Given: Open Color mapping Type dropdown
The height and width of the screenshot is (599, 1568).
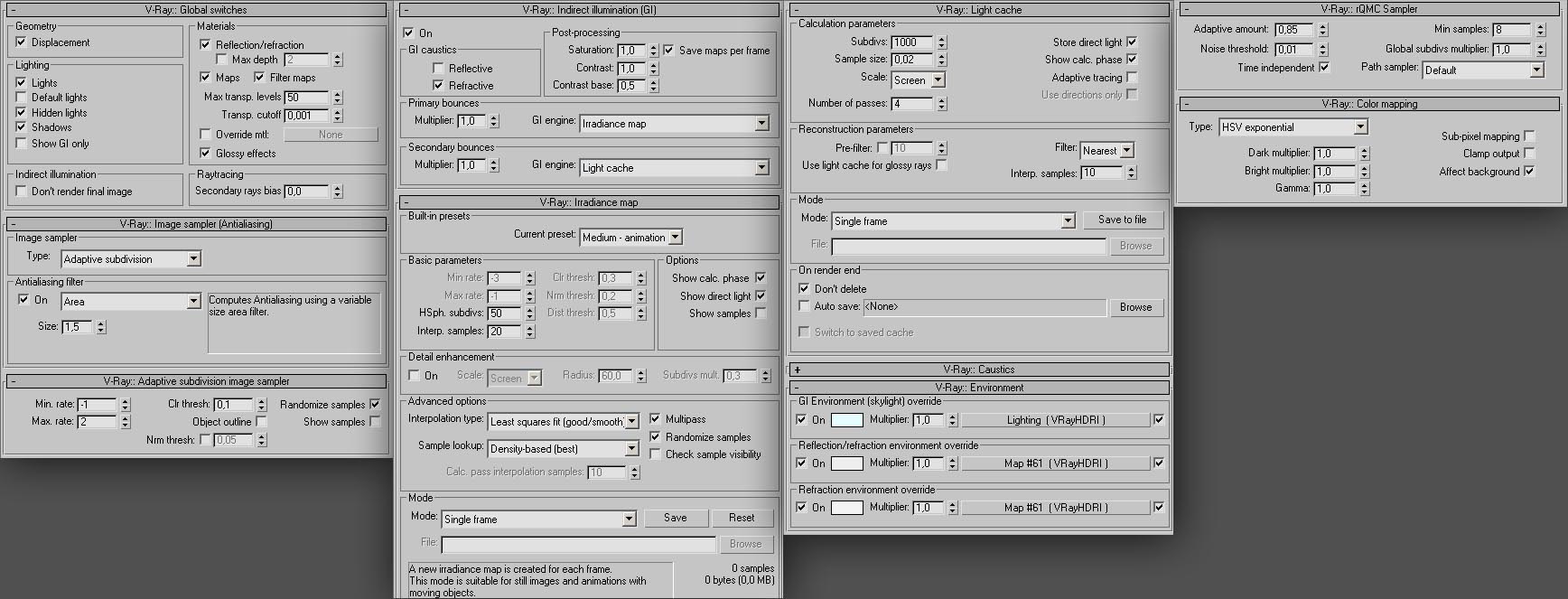Looking at the screenshot, I should (x=1293, y=127).
